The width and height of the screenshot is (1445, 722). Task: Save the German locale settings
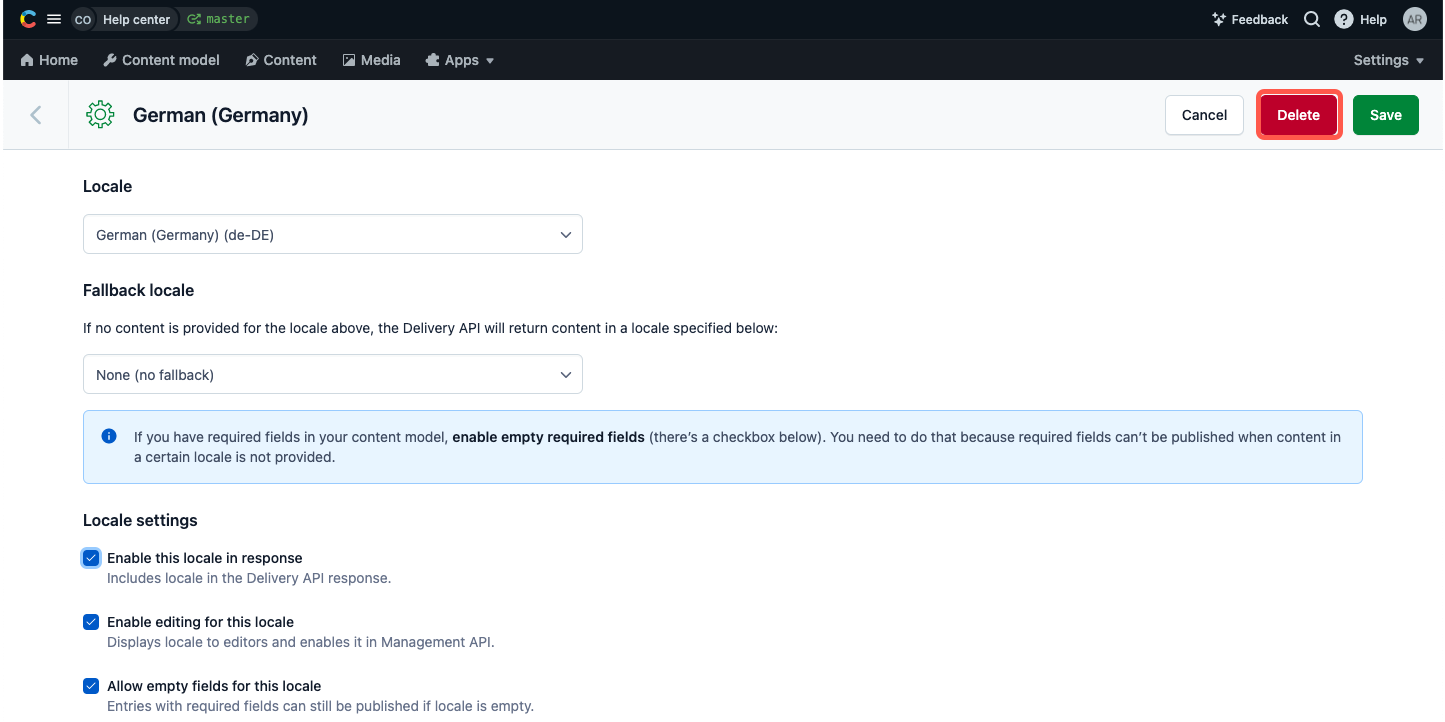[x=1385, y=114]
